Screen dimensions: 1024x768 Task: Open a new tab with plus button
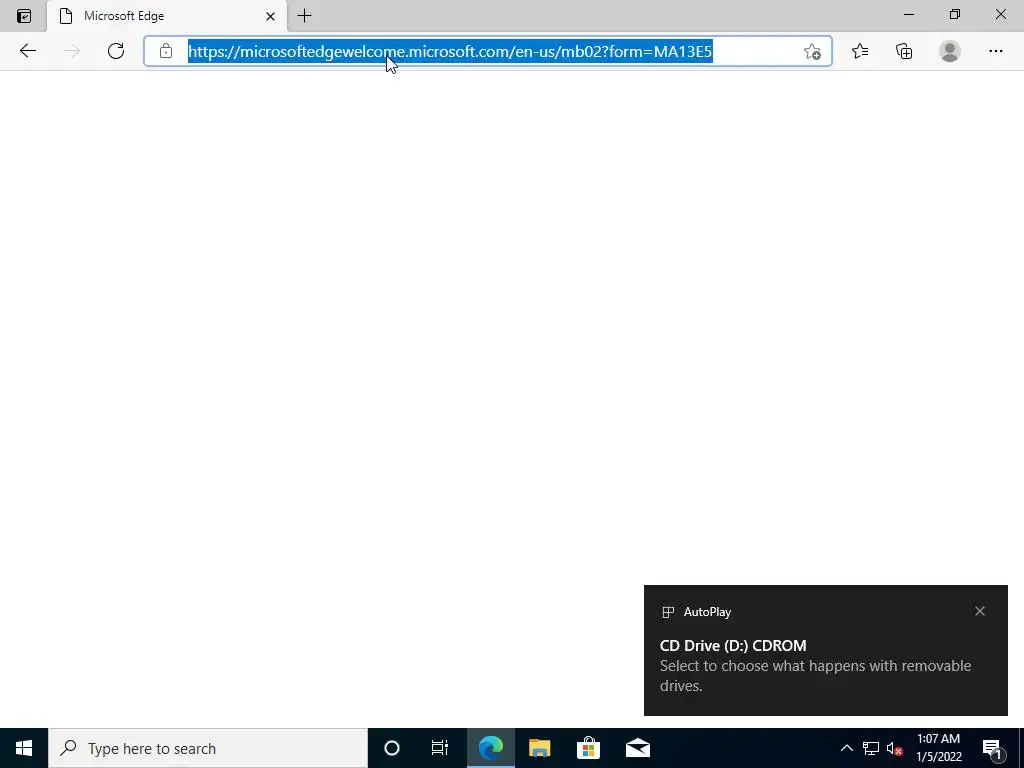point(304,16)
